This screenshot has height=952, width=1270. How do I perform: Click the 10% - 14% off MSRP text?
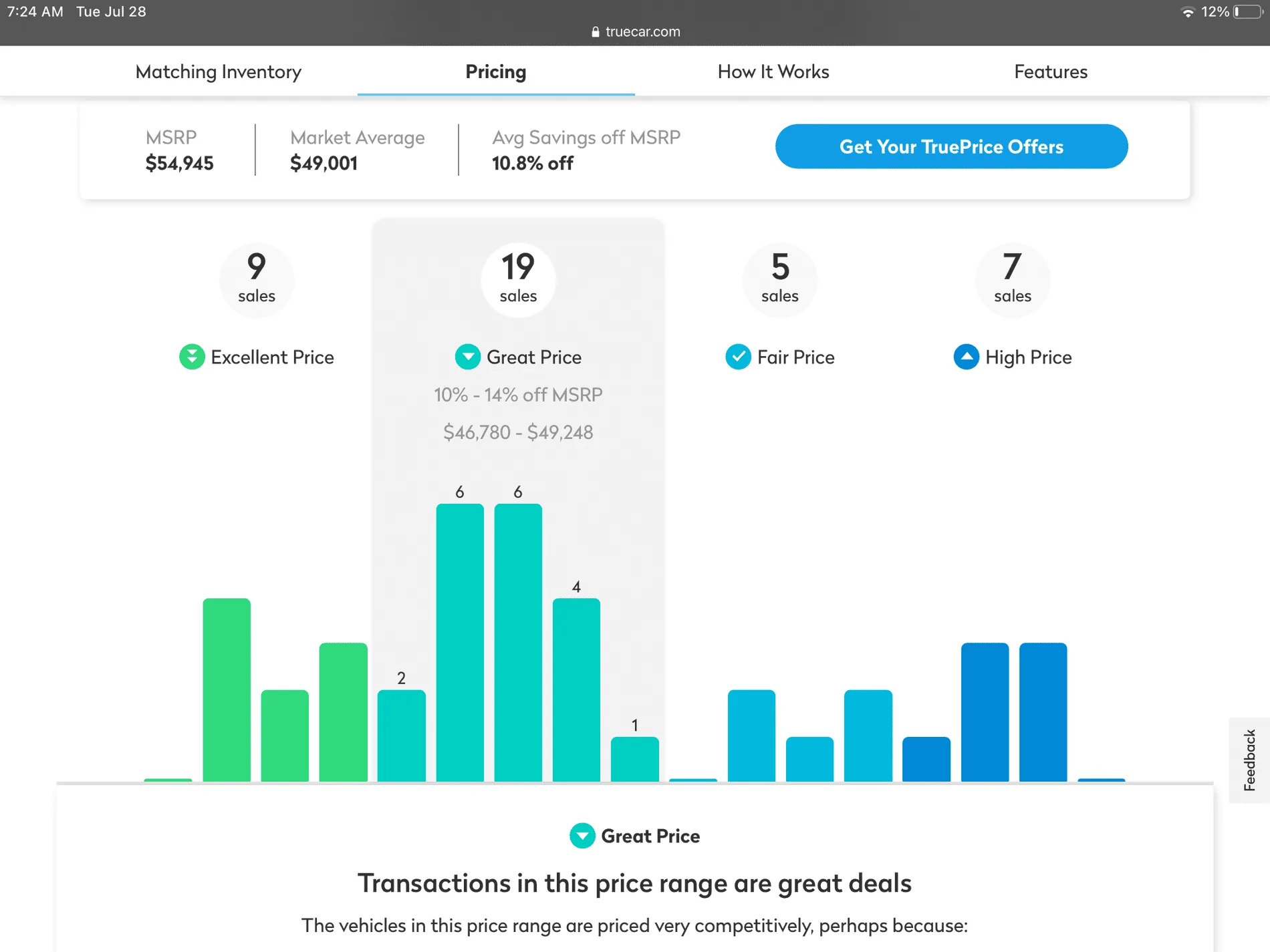coord(518,395)
